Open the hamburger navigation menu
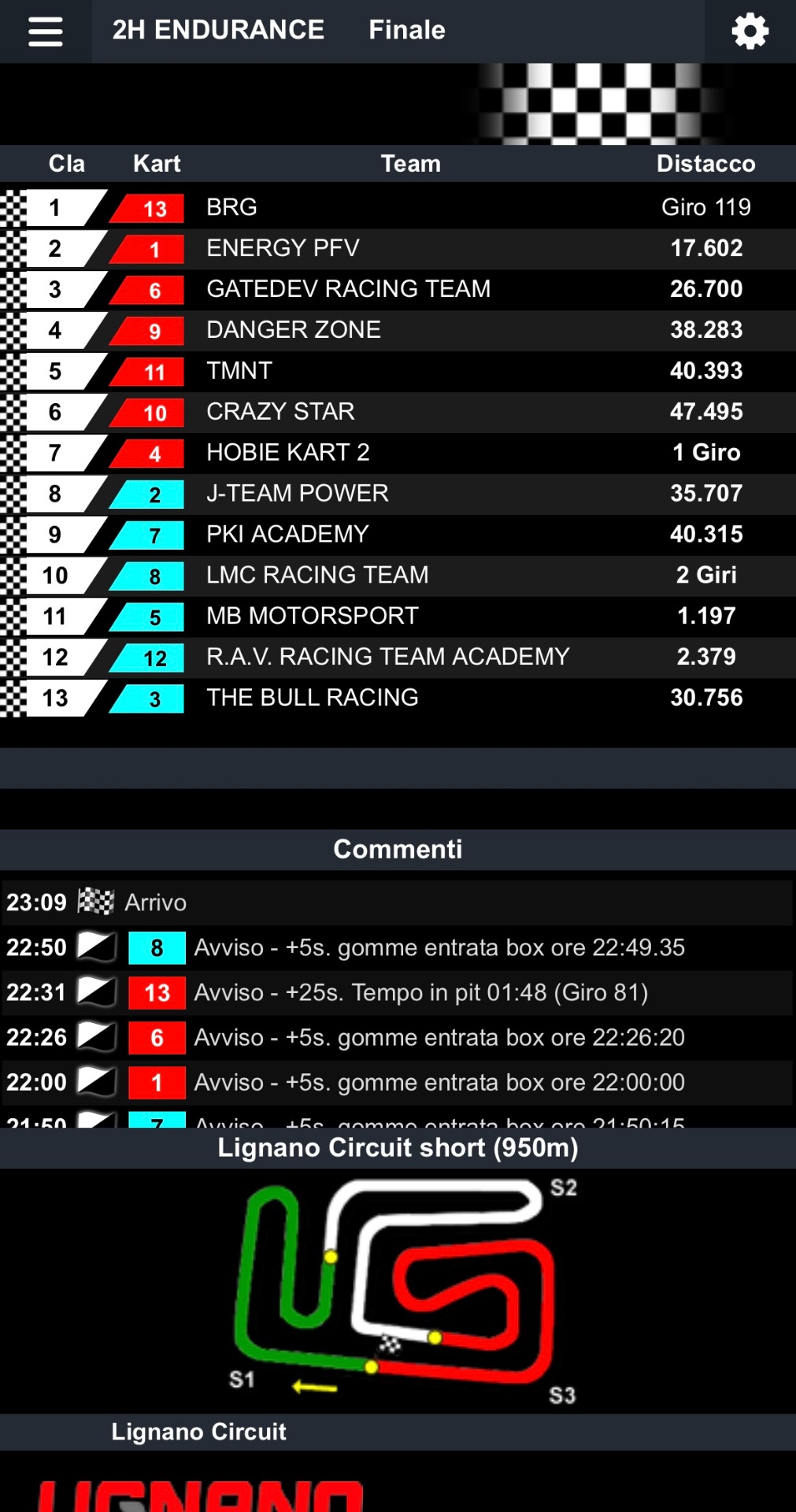The width and height of the screenshot is (796, 1512). [44, 30]
